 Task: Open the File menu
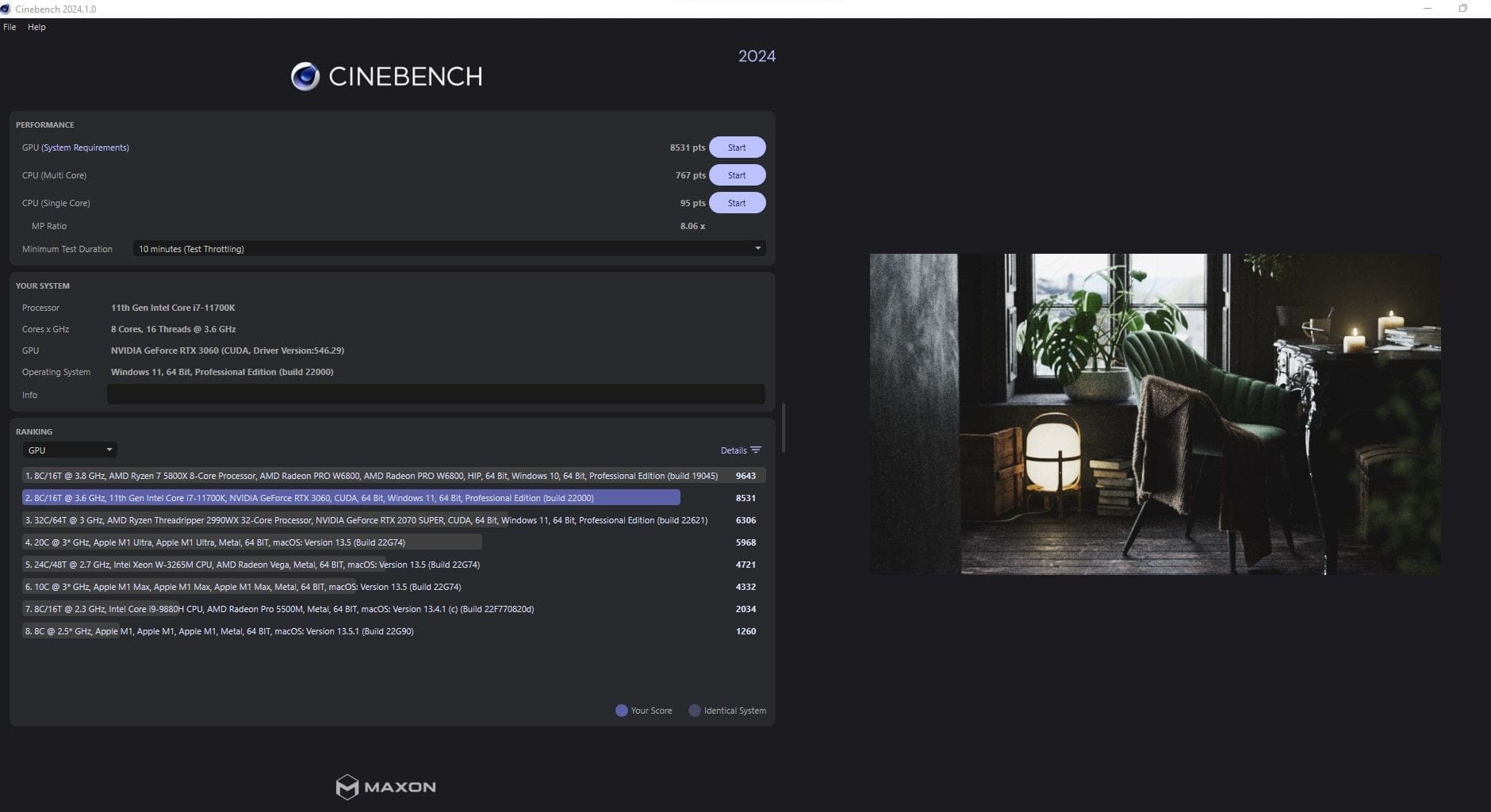[x=10, y=27]
